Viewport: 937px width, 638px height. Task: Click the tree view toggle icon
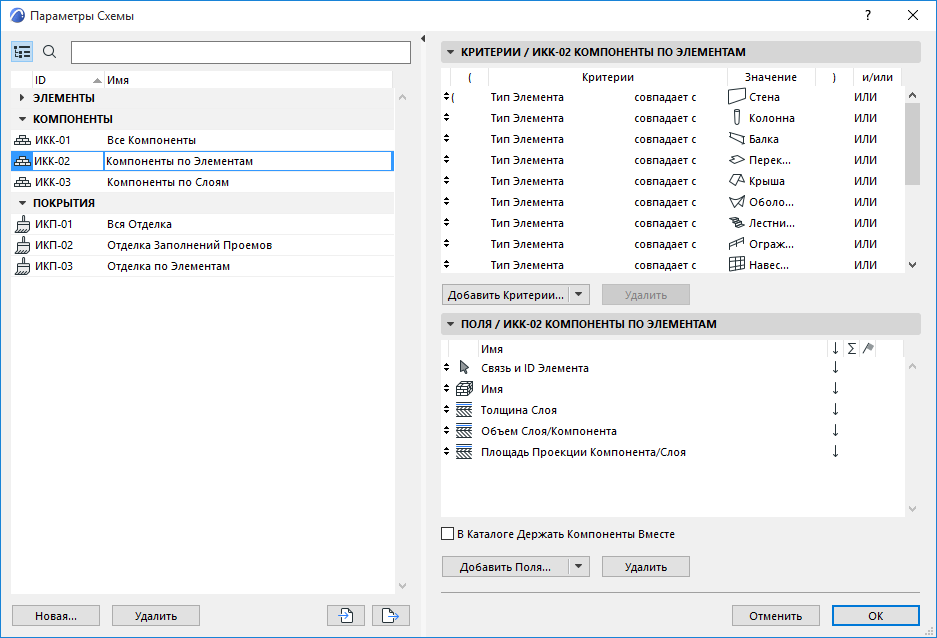point(22,53)
